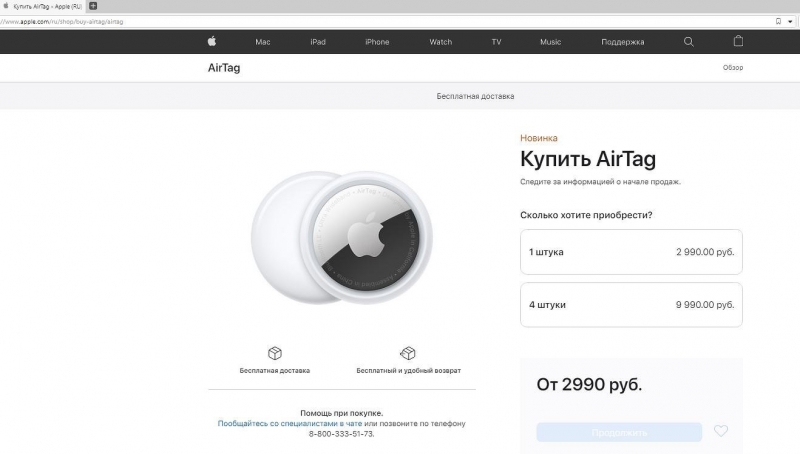800x454 pixels.
Task: Click the AirTag product image
Action: 341,238
